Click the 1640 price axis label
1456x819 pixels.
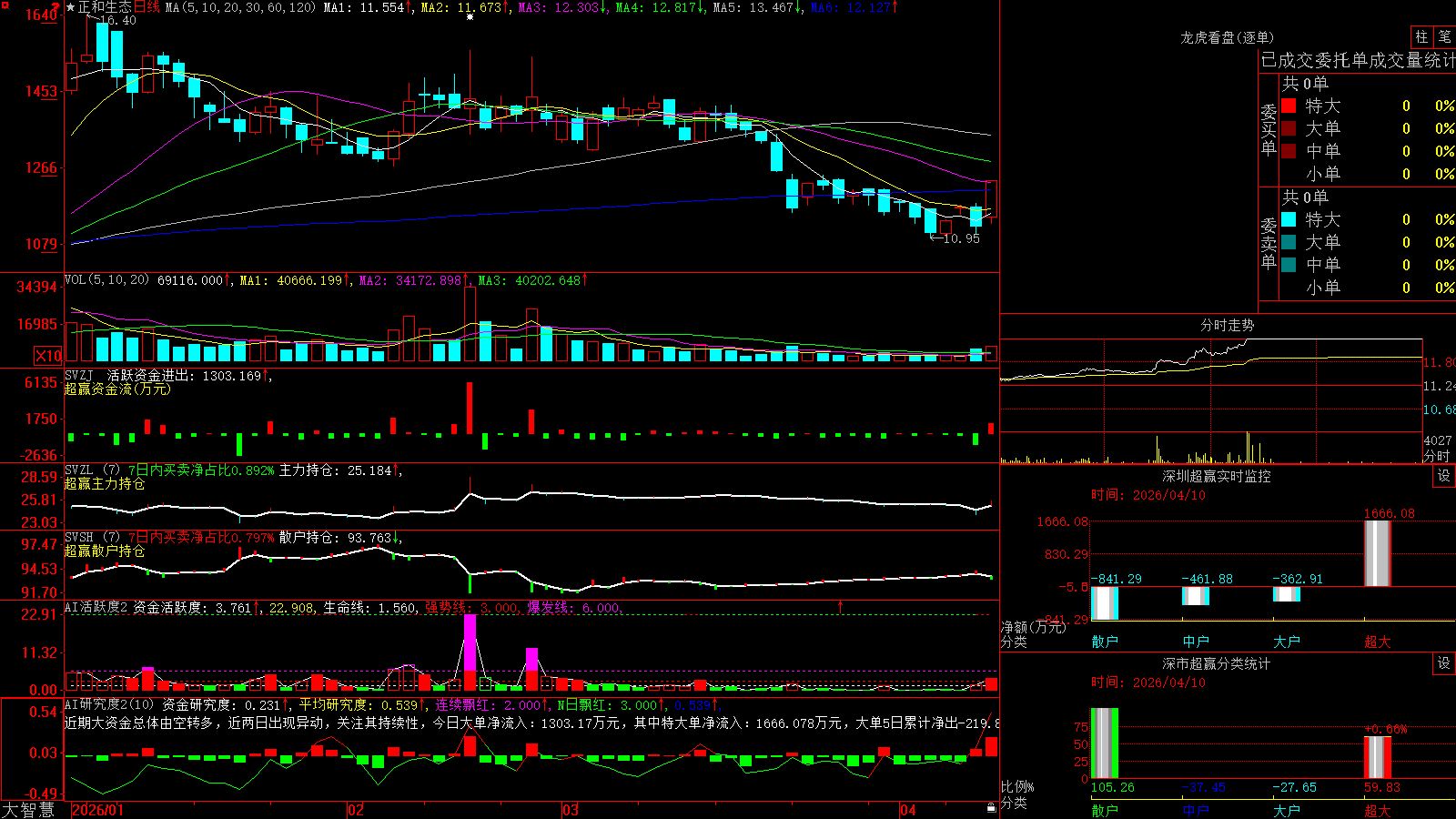click(42, 15)
